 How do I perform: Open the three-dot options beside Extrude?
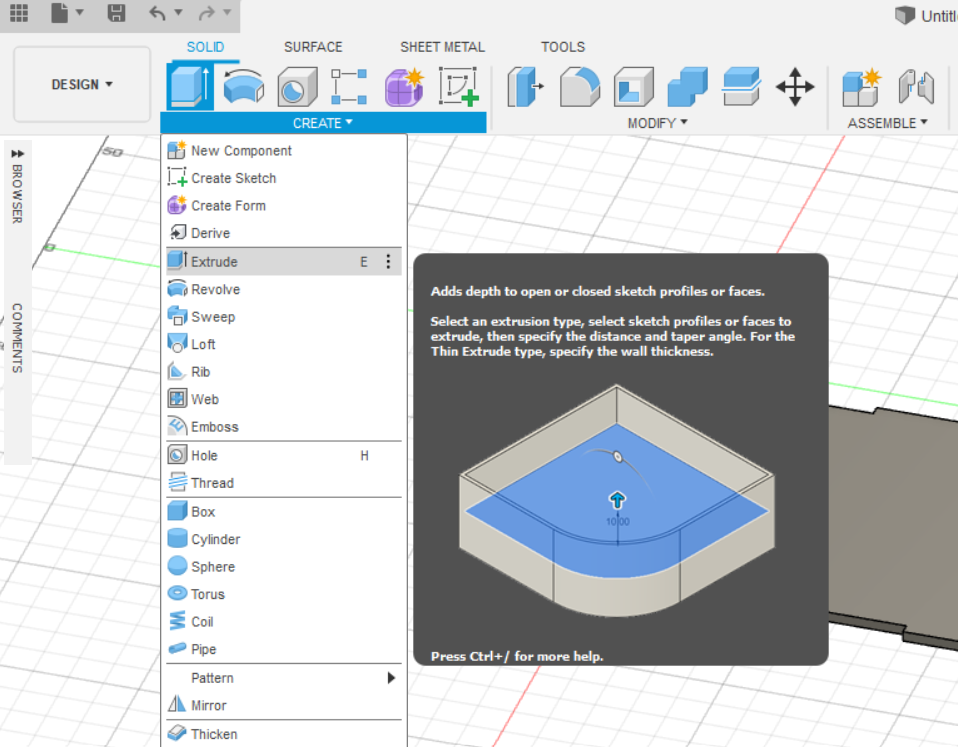coord(388,261)
